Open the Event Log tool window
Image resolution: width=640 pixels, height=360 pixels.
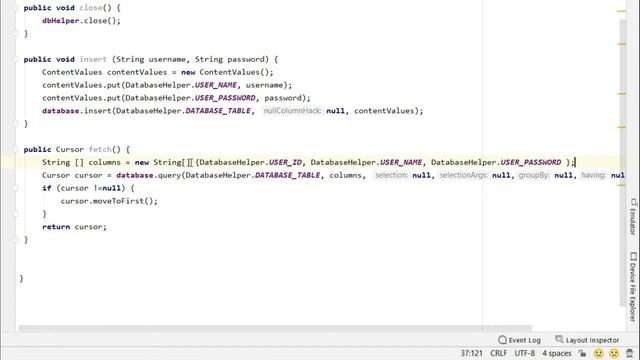point(520,340)
